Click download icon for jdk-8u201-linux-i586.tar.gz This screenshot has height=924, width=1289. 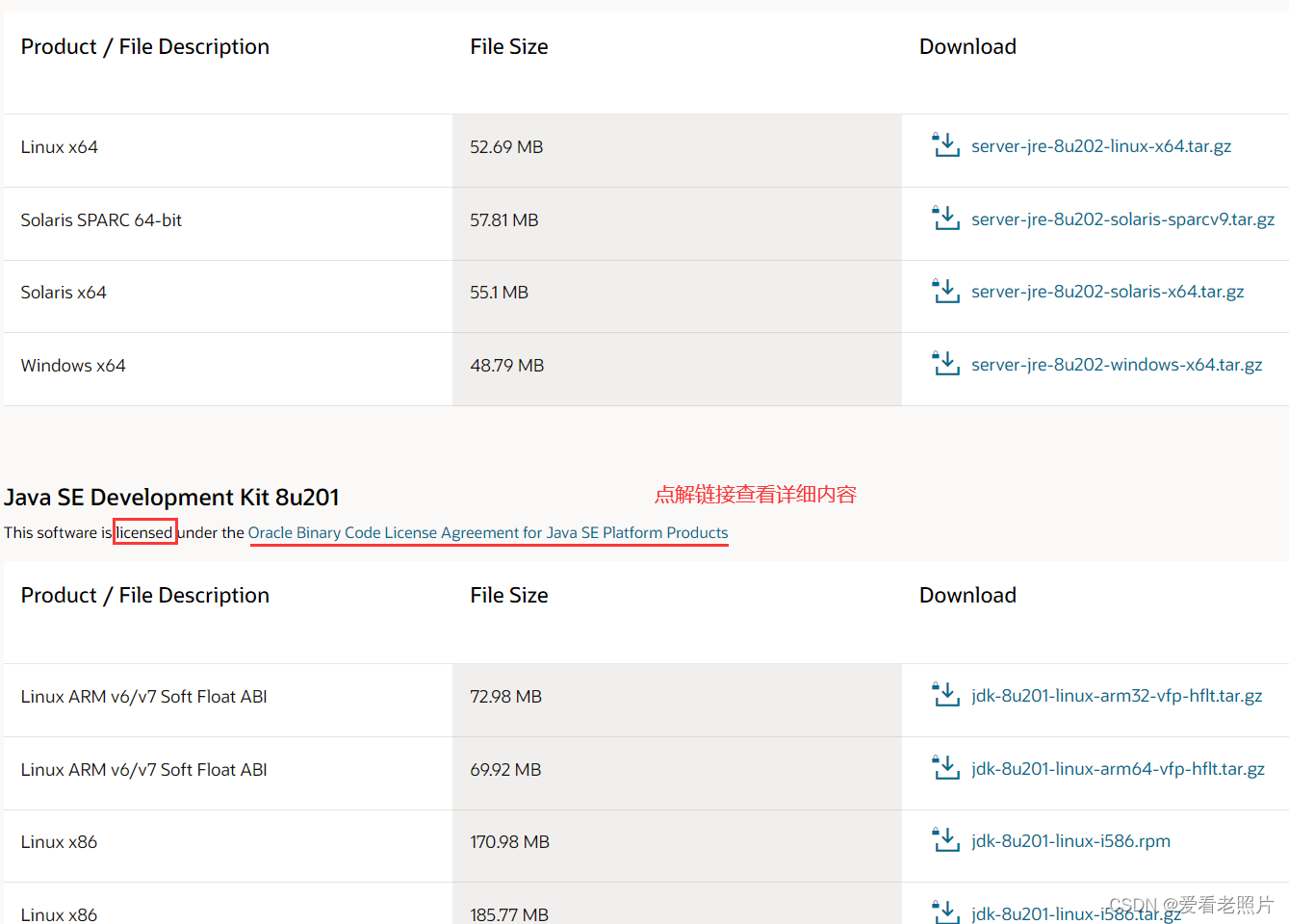[x=946, y=911]
